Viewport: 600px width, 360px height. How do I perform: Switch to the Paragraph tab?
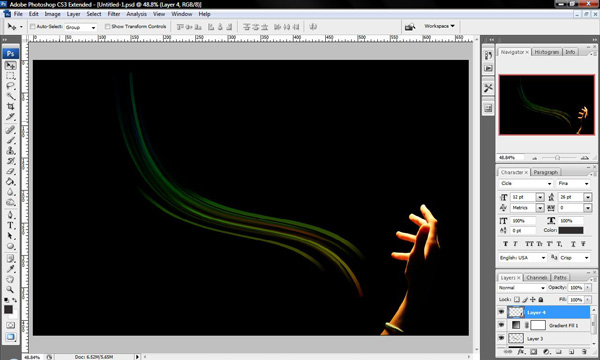546,172
